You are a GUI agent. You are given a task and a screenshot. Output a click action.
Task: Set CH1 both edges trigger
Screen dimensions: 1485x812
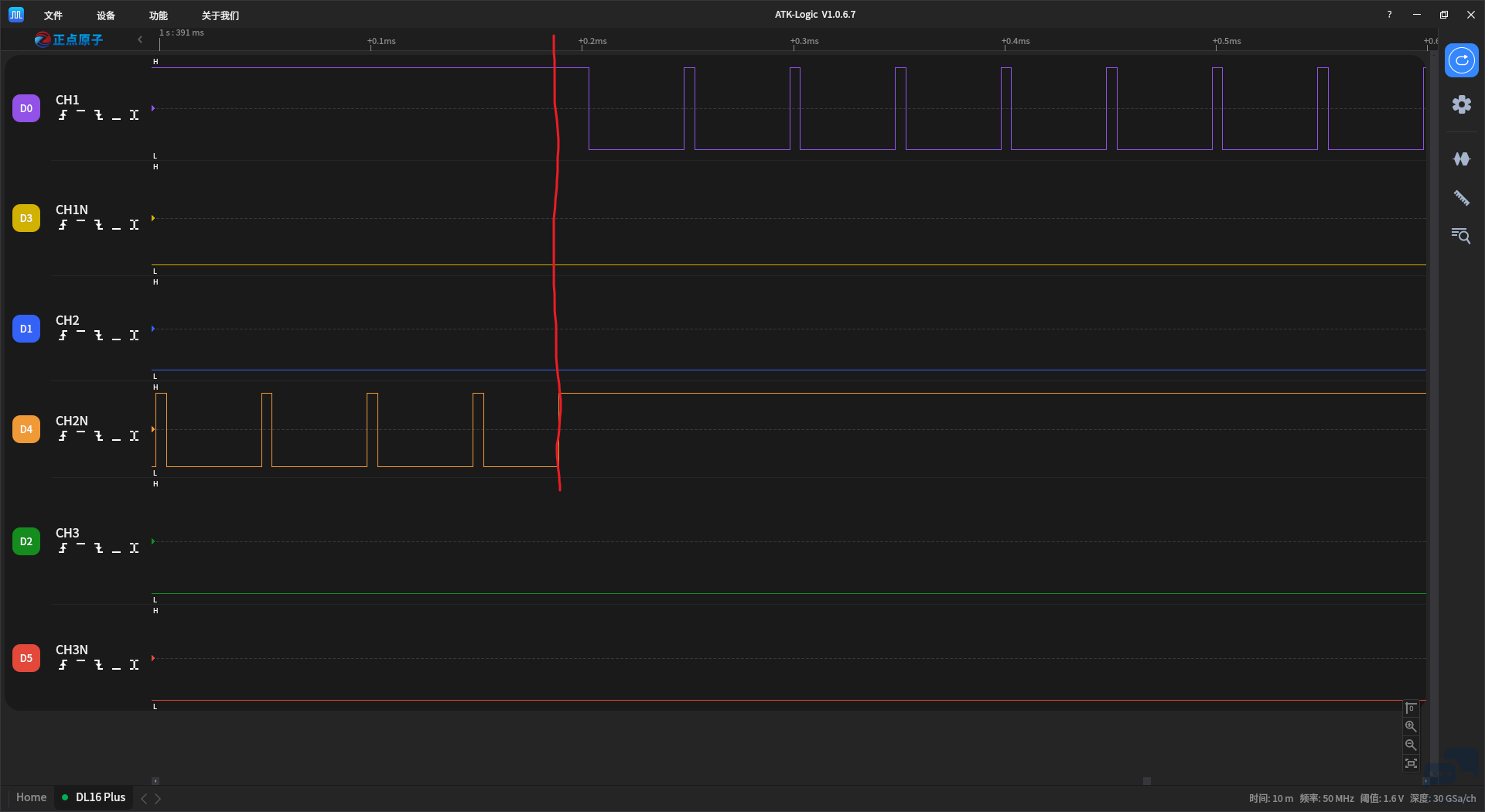pos(134,114)
